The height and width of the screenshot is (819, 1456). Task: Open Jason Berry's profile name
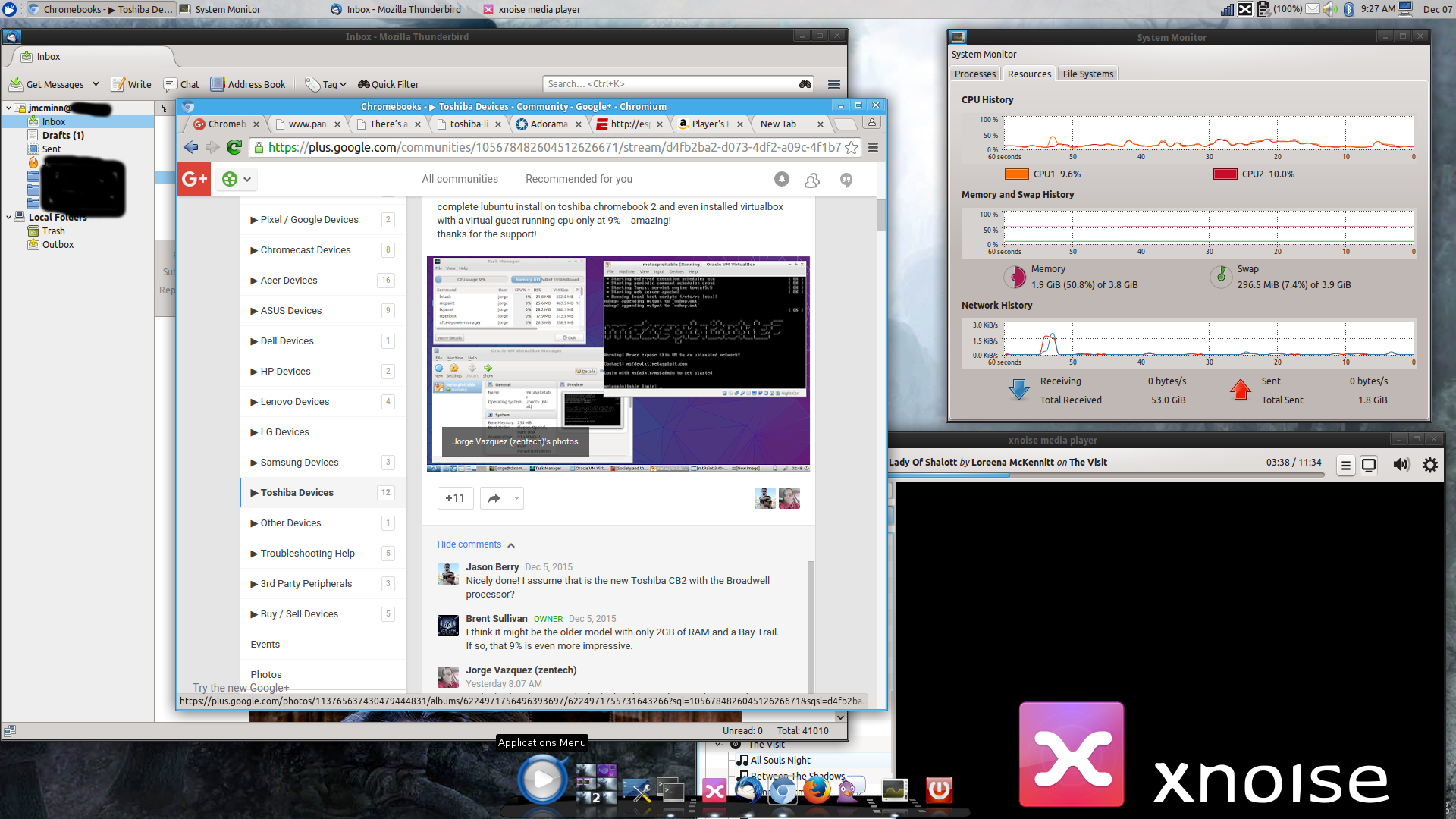(x=492, y=567)
